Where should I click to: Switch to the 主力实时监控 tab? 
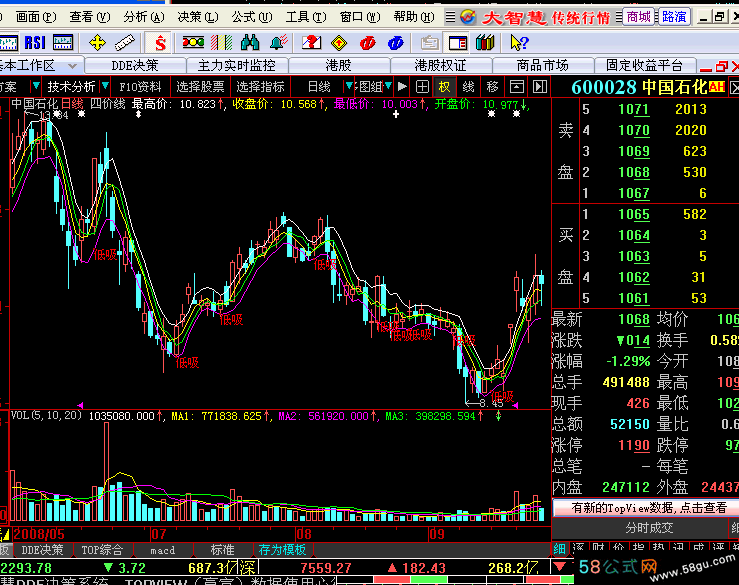237,66
